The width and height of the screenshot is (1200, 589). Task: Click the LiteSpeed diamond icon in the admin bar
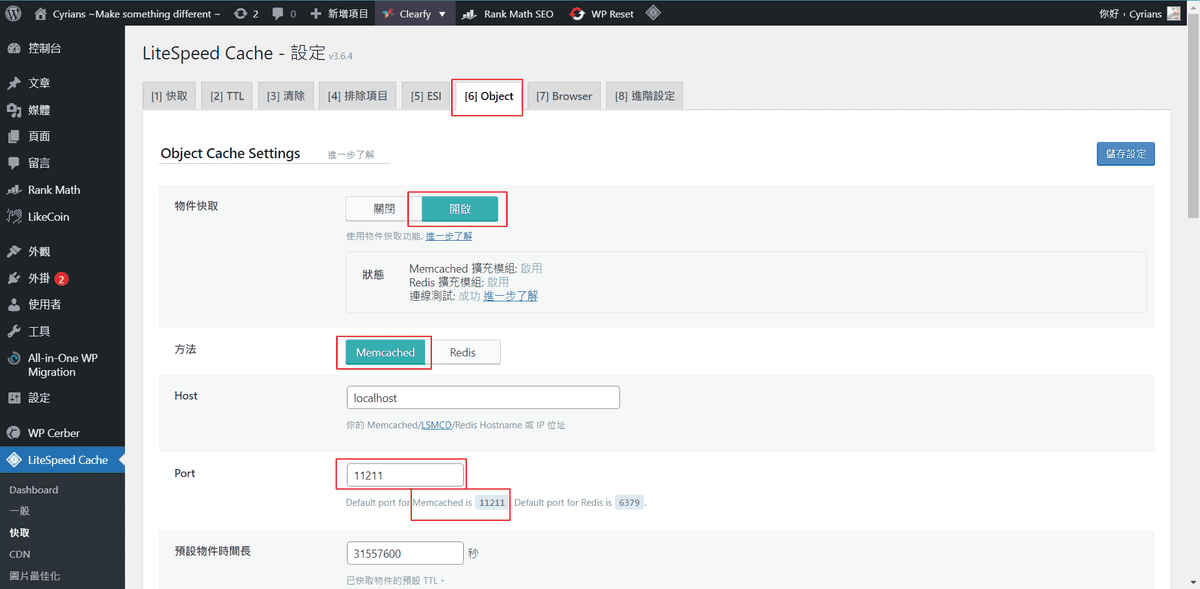coord(652,14)
